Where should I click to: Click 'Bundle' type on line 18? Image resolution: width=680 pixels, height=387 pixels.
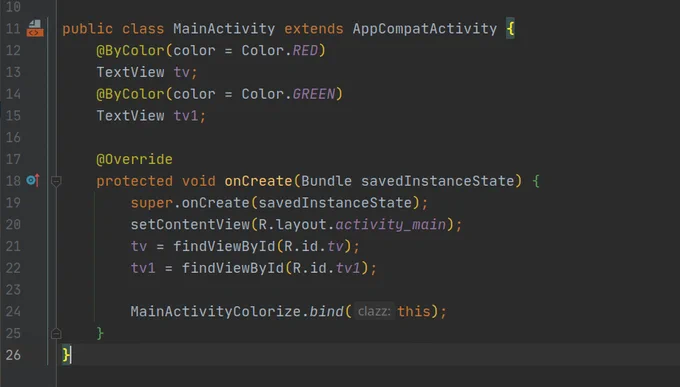click(x=327, y=181)
